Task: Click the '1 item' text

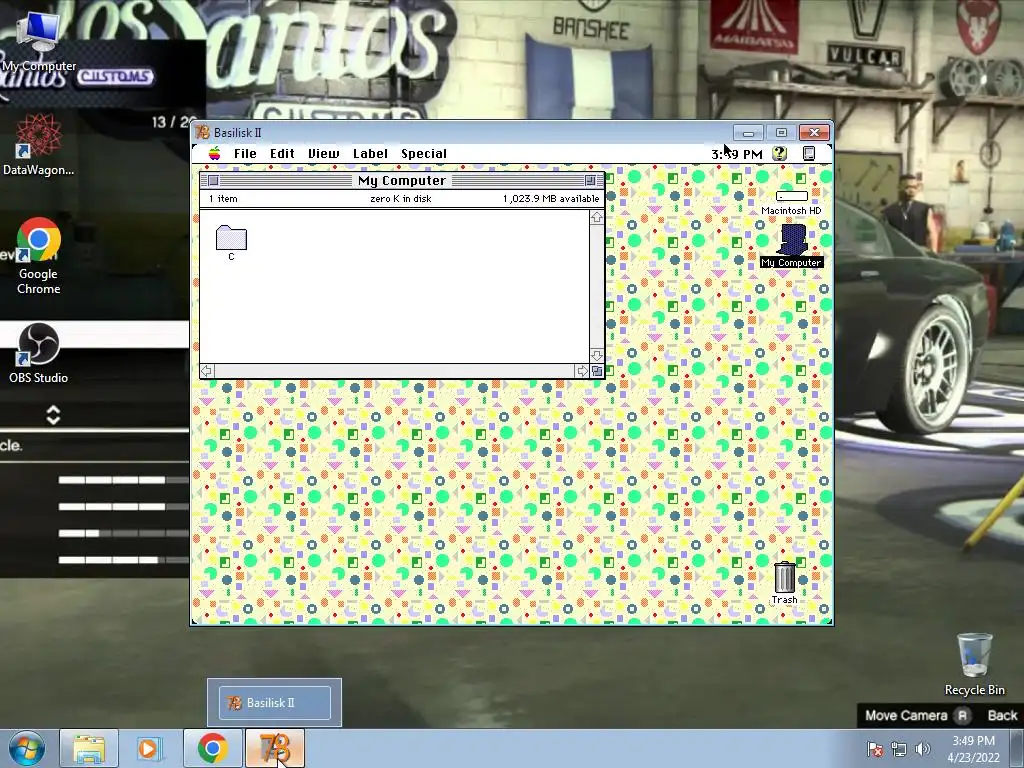Action: click(223, 199)
